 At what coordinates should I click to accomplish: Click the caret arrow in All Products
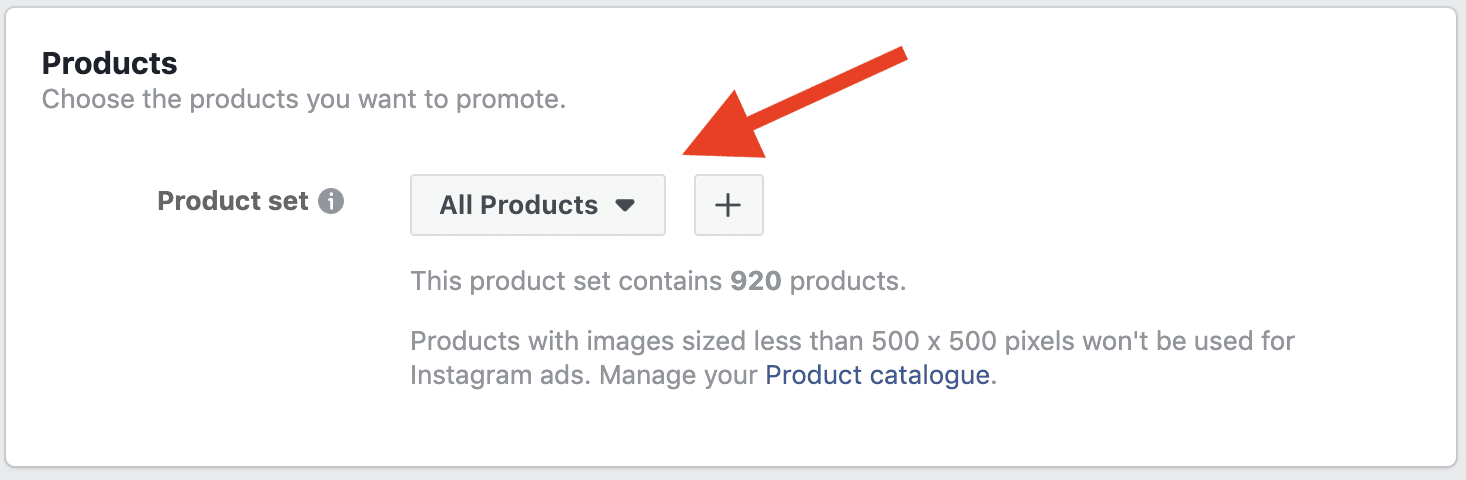(625, 205)
